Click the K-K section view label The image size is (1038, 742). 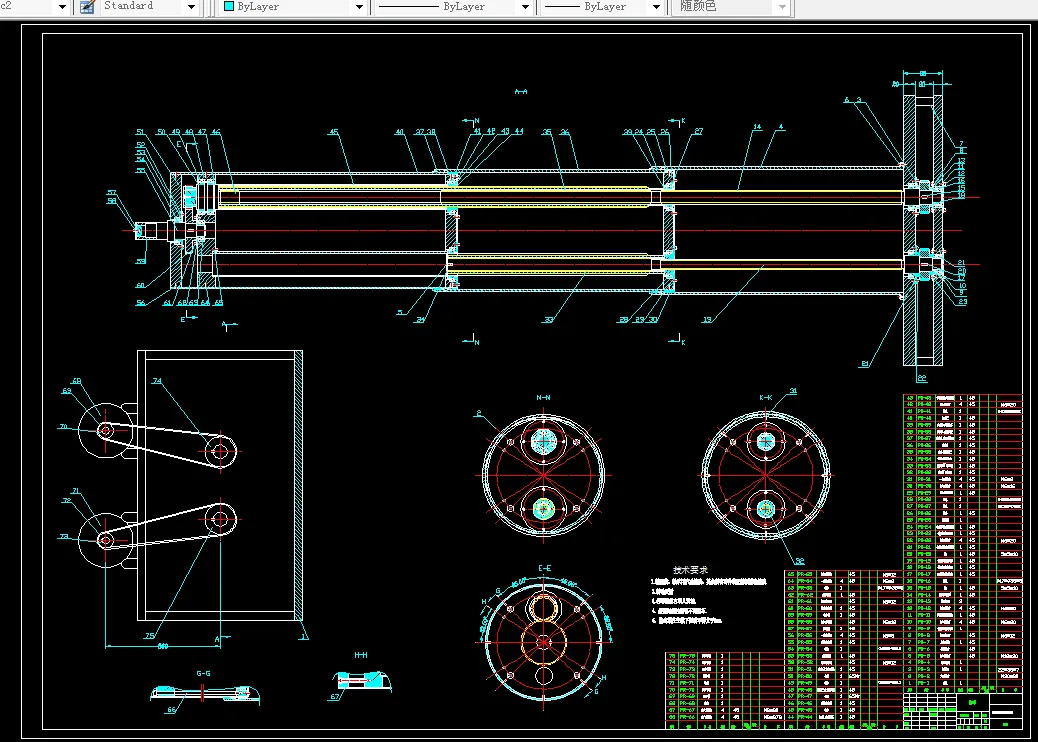click(766, 398)
